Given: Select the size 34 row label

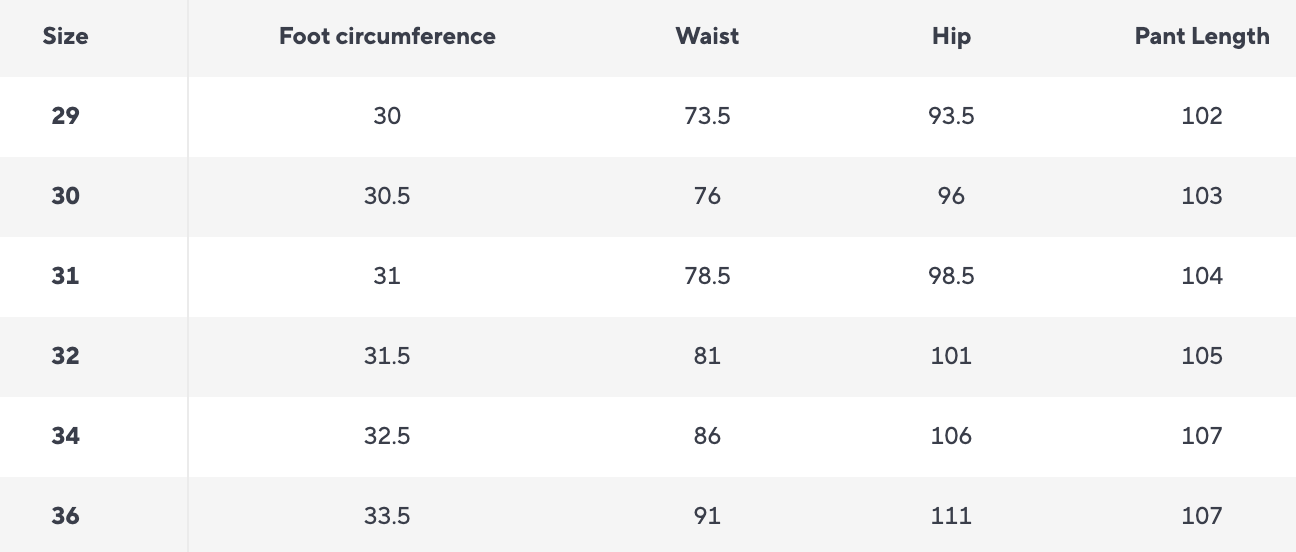Looking at the screenshot, I should 65,436.
